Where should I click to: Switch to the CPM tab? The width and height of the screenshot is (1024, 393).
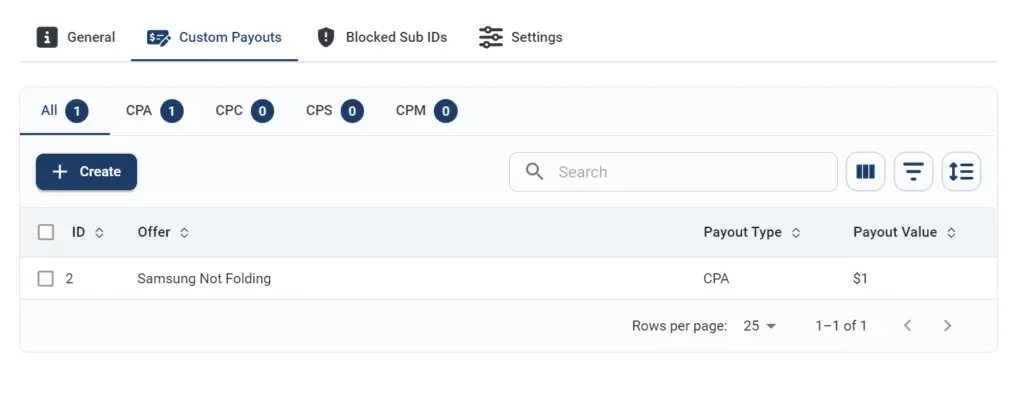click(426, 111)
